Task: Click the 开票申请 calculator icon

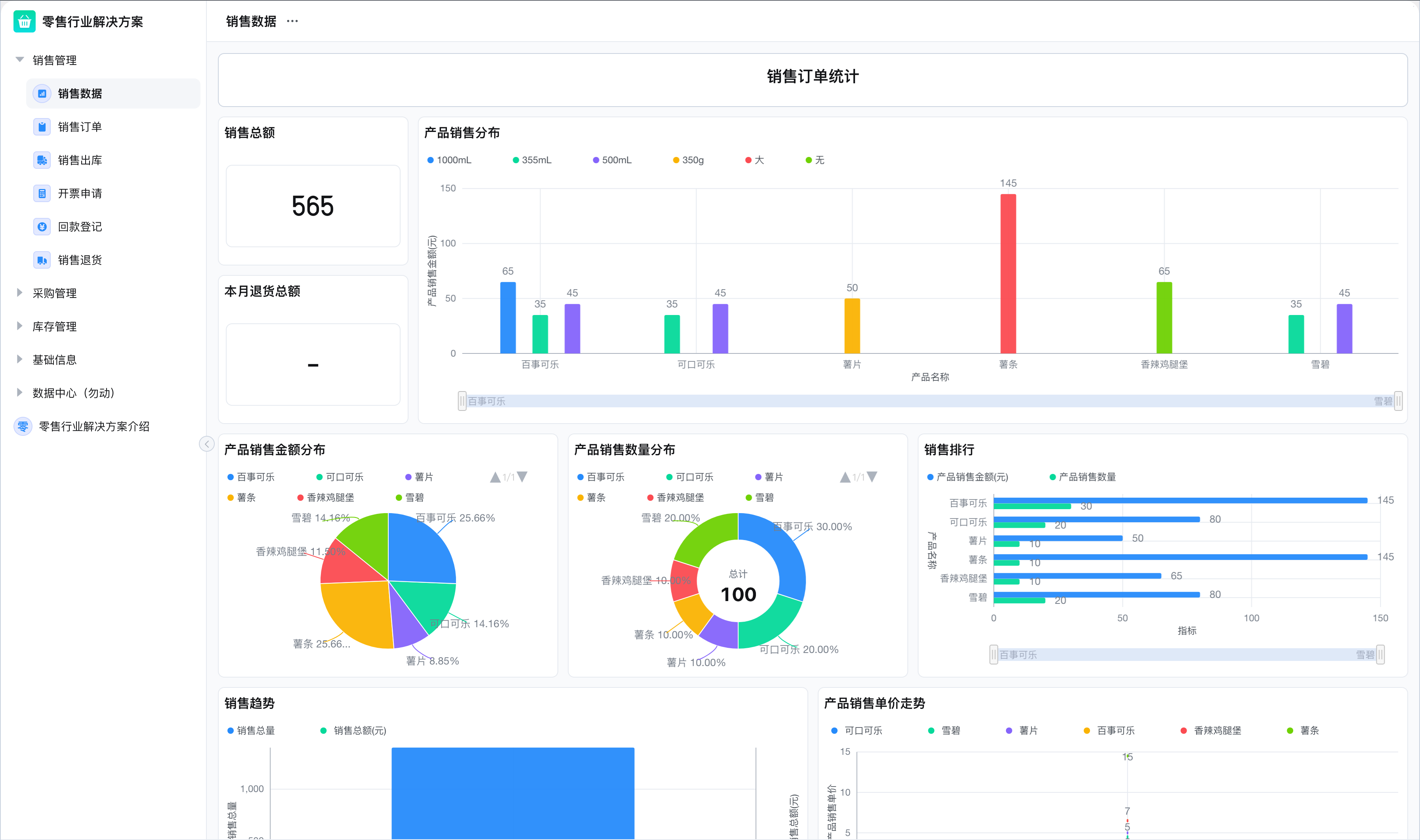Action: (42, 194)
